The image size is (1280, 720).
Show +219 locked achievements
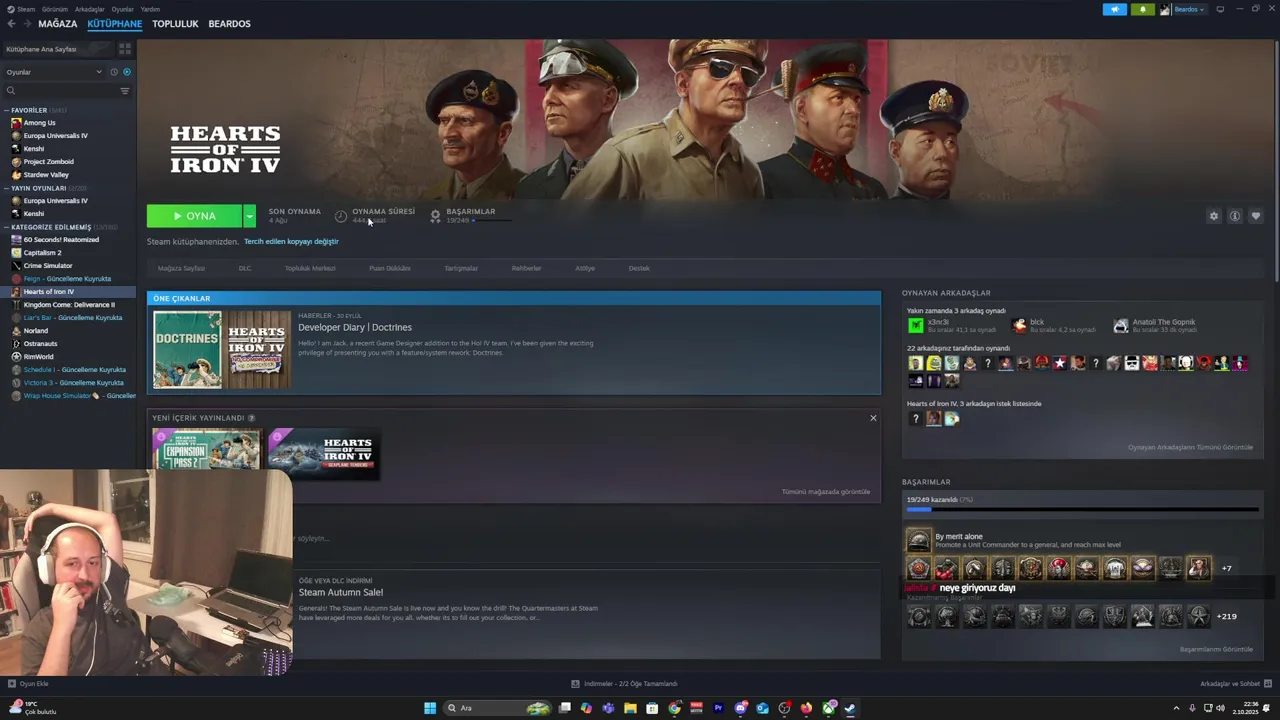click(1227, 616)
